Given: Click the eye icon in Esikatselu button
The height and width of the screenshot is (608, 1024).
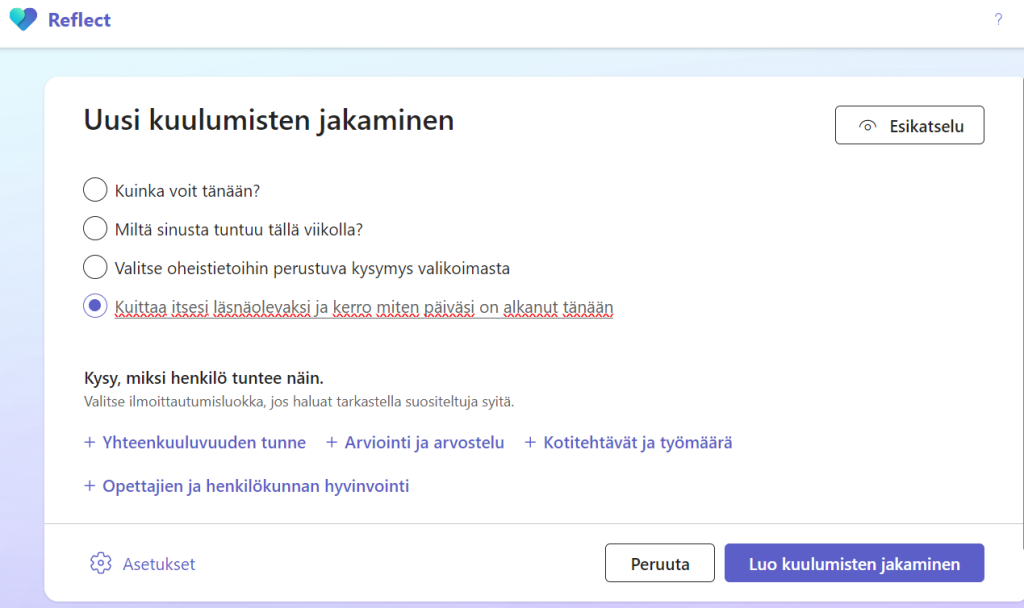Looking at the screenshot, I should coord(867,126).
